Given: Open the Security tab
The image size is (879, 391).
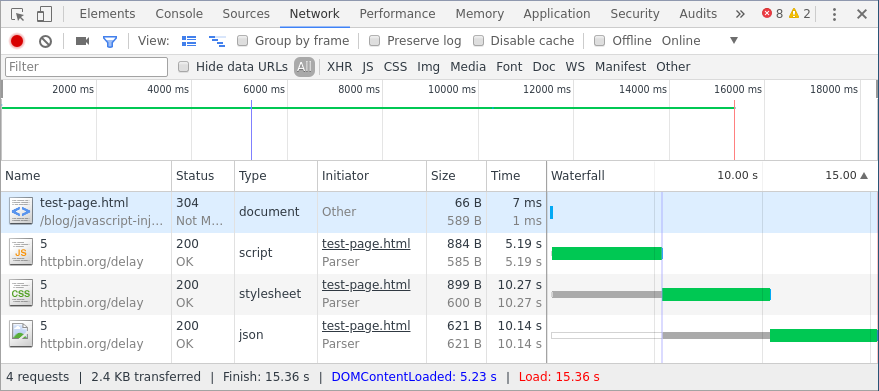Looking at the screenshot, I should click(635, 13).
